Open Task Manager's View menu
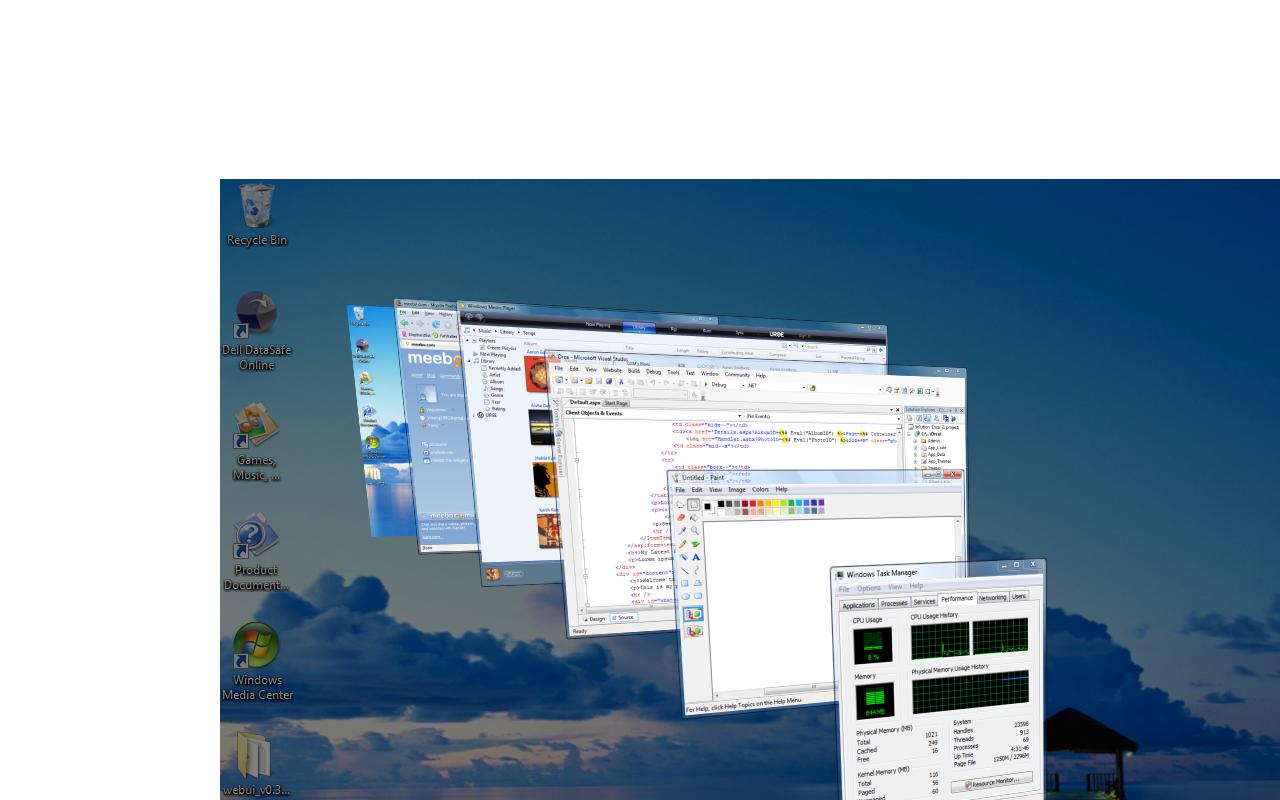Image resolution: width=1280 pixels, height=800 pixels. [895, 587]
